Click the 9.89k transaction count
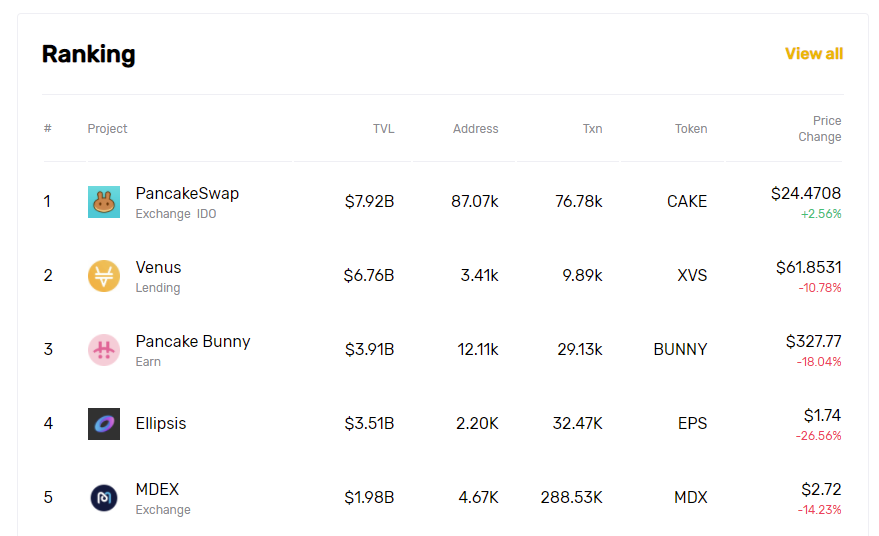The height and width of the screenshot is (536, 879). [x=582, y=276]
